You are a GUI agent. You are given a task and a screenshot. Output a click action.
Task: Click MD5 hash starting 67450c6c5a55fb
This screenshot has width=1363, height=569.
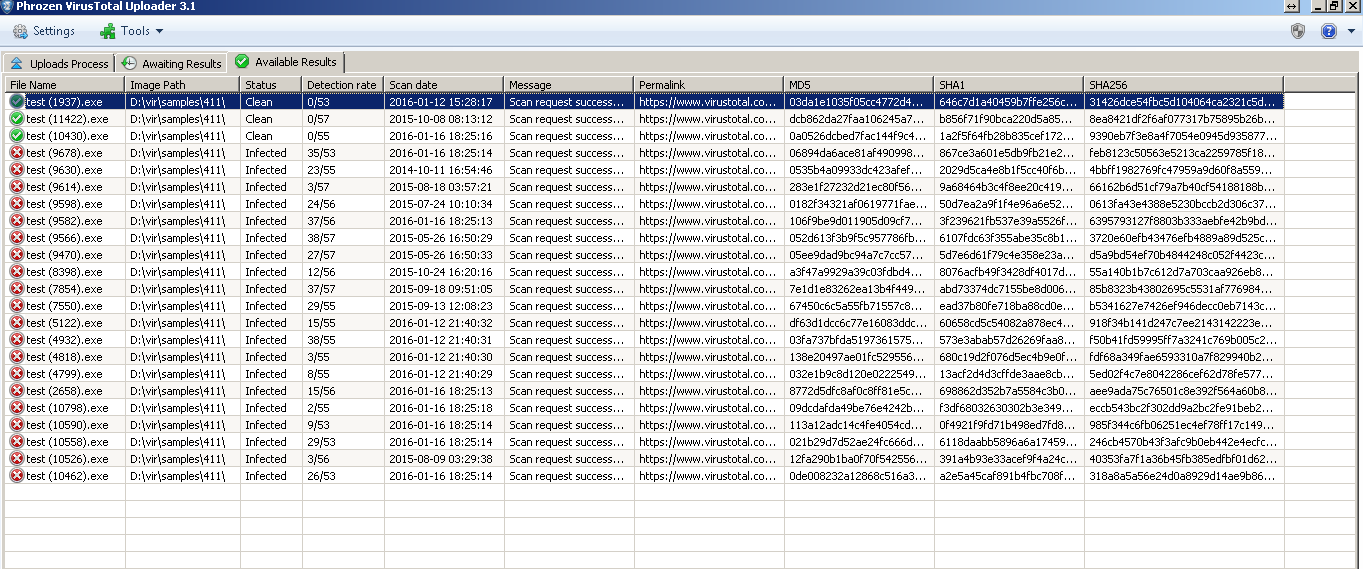click(x=857, y=306)
